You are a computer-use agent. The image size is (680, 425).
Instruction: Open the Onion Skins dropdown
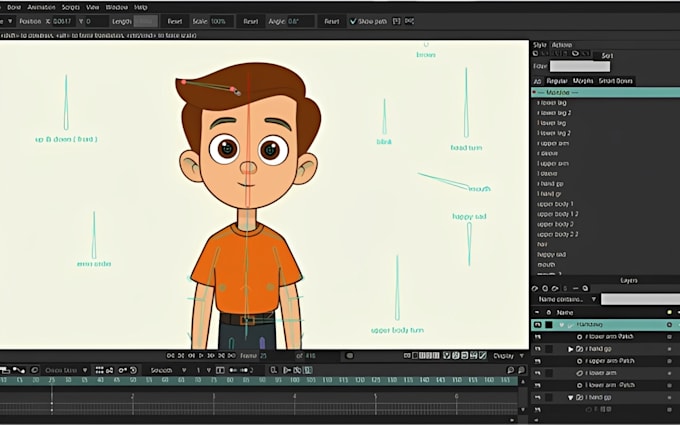(66, 370)
